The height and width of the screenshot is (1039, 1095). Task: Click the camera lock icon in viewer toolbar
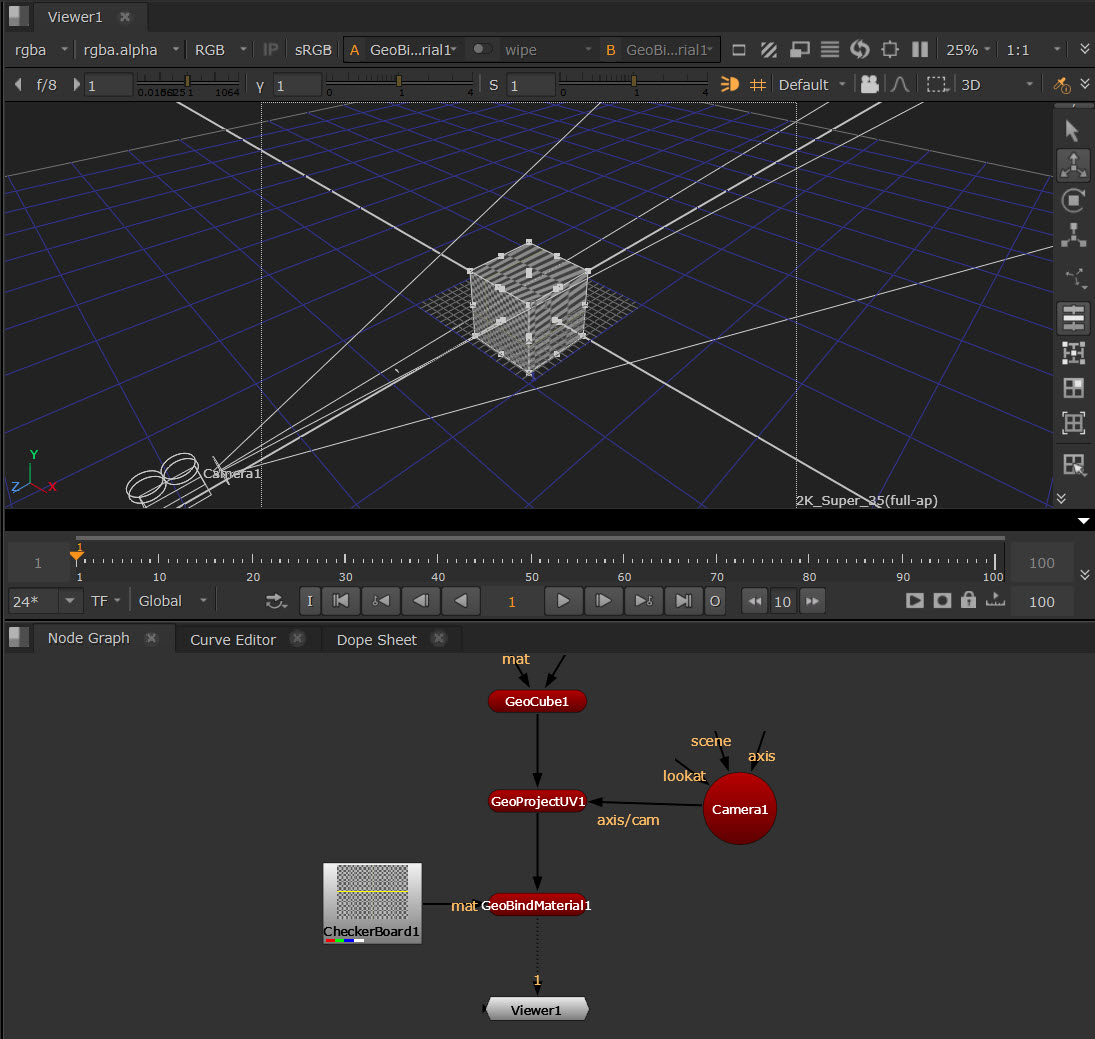tap(869, 85)
